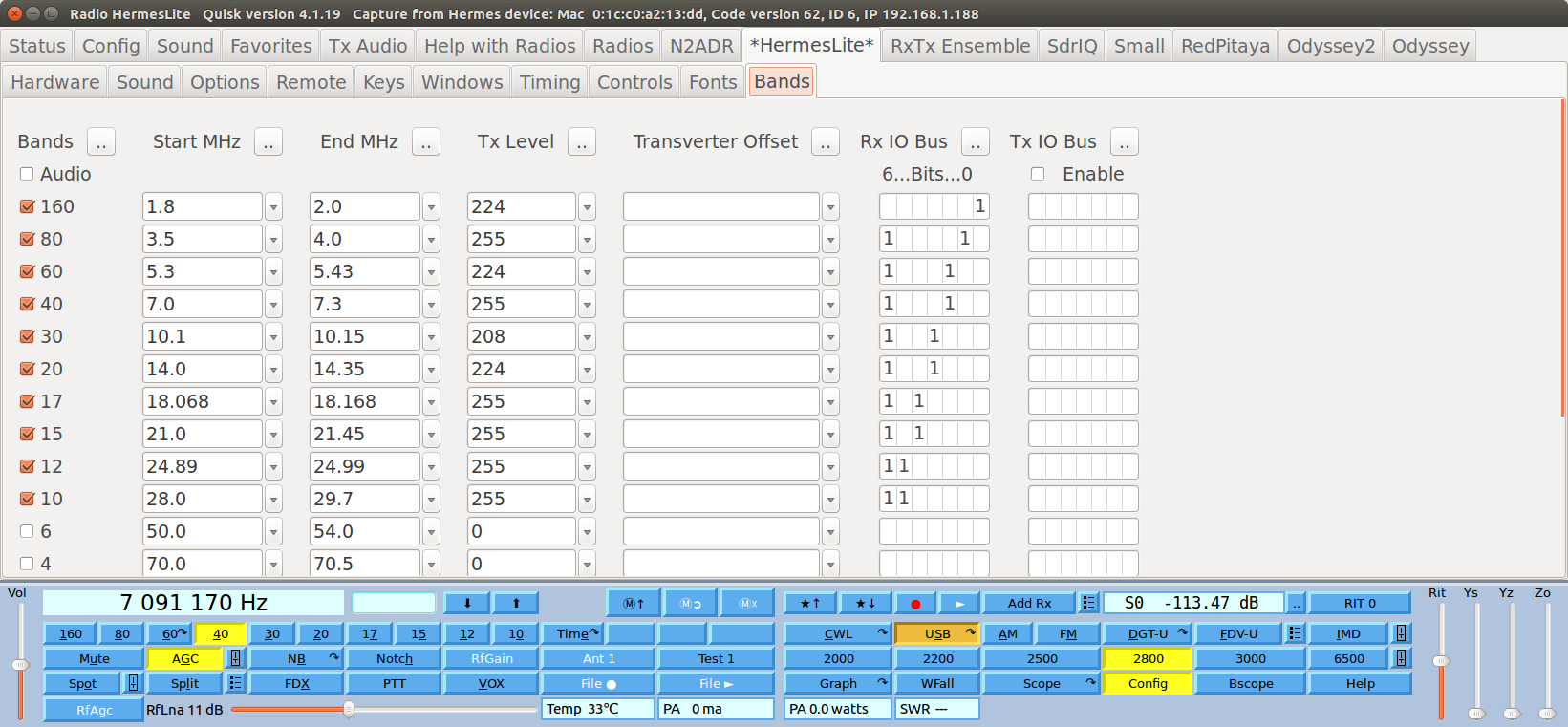Adjust the Rit slider handle
The width and height of the screenshot is (1568, 727).
[1442, 660]
